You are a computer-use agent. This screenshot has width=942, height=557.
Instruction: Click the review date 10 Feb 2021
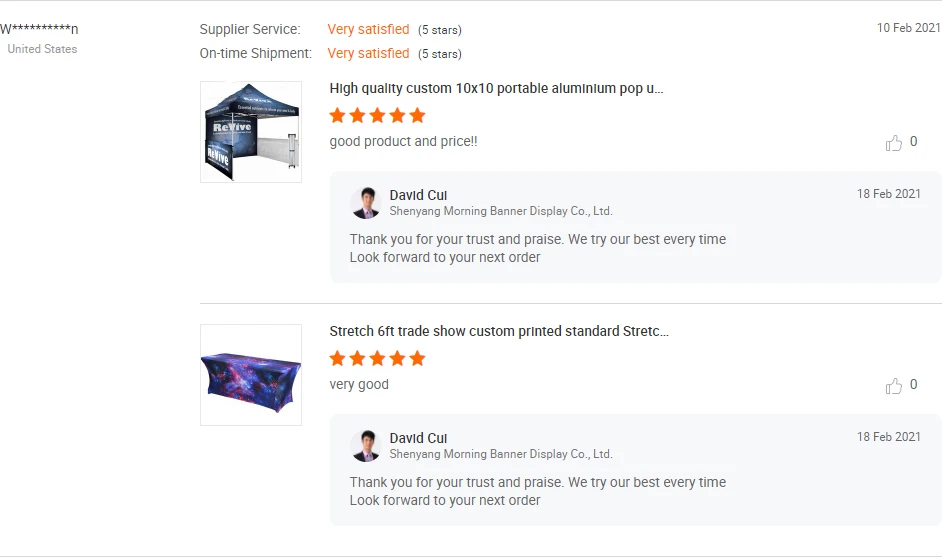point(908,28)
